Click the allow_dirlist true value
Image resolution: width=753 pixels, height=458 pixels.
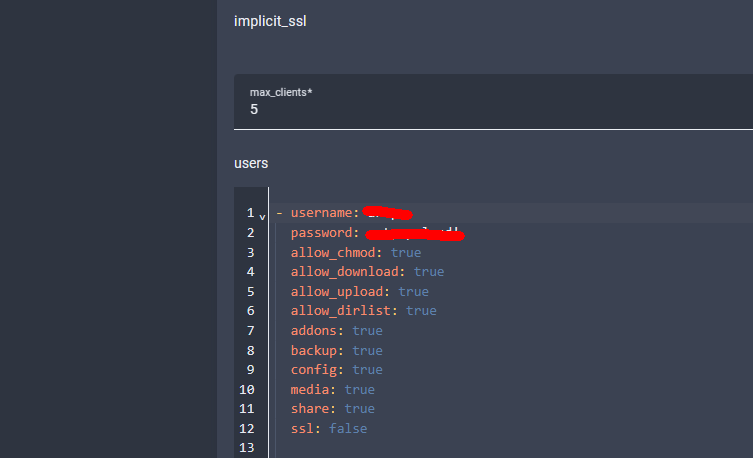tap(420, 311)
